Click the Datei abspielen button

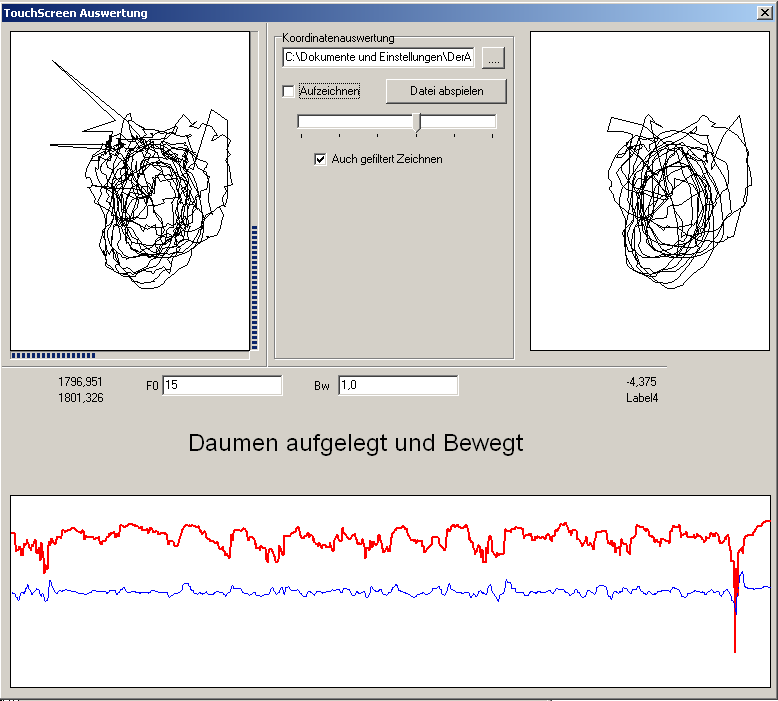click(446, 91)
